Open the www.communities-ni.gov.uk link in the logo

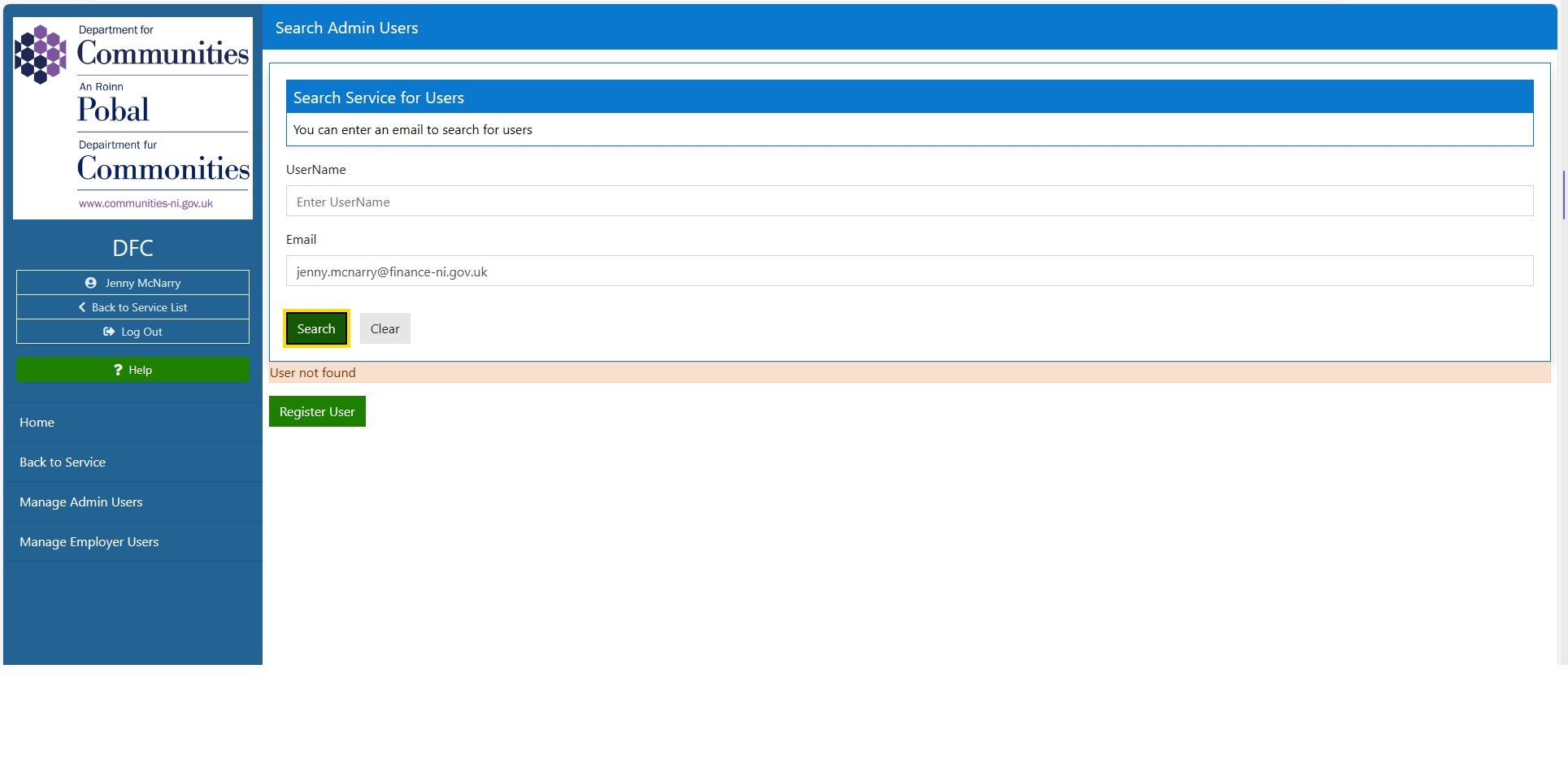(146, 203)
